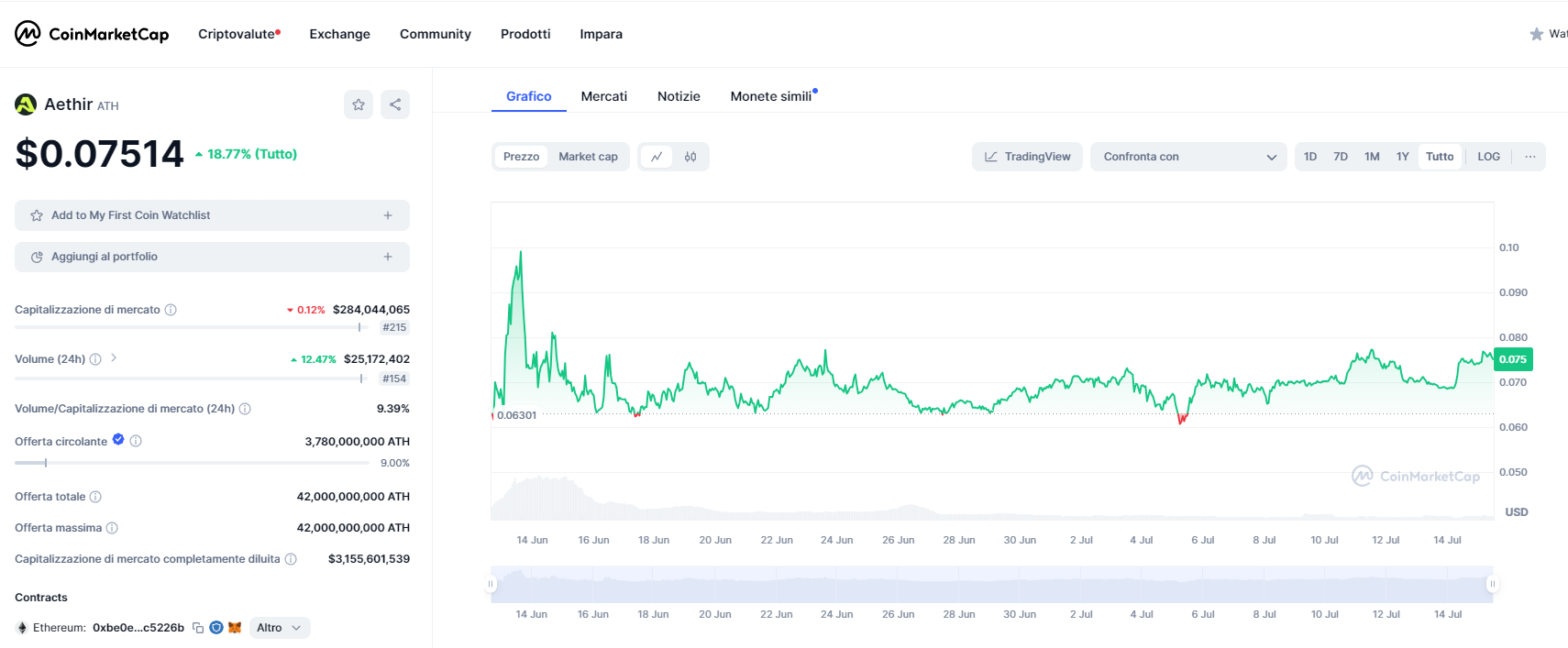Select the 7D time range

(x=1341, y=157)
